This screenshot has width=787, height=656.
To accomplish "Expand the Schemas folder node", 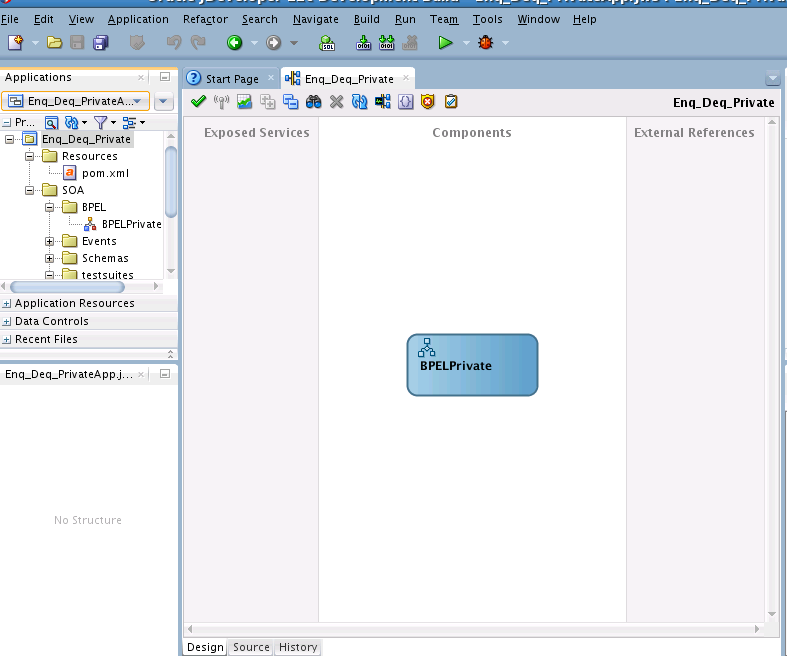I will pos(50,258).
